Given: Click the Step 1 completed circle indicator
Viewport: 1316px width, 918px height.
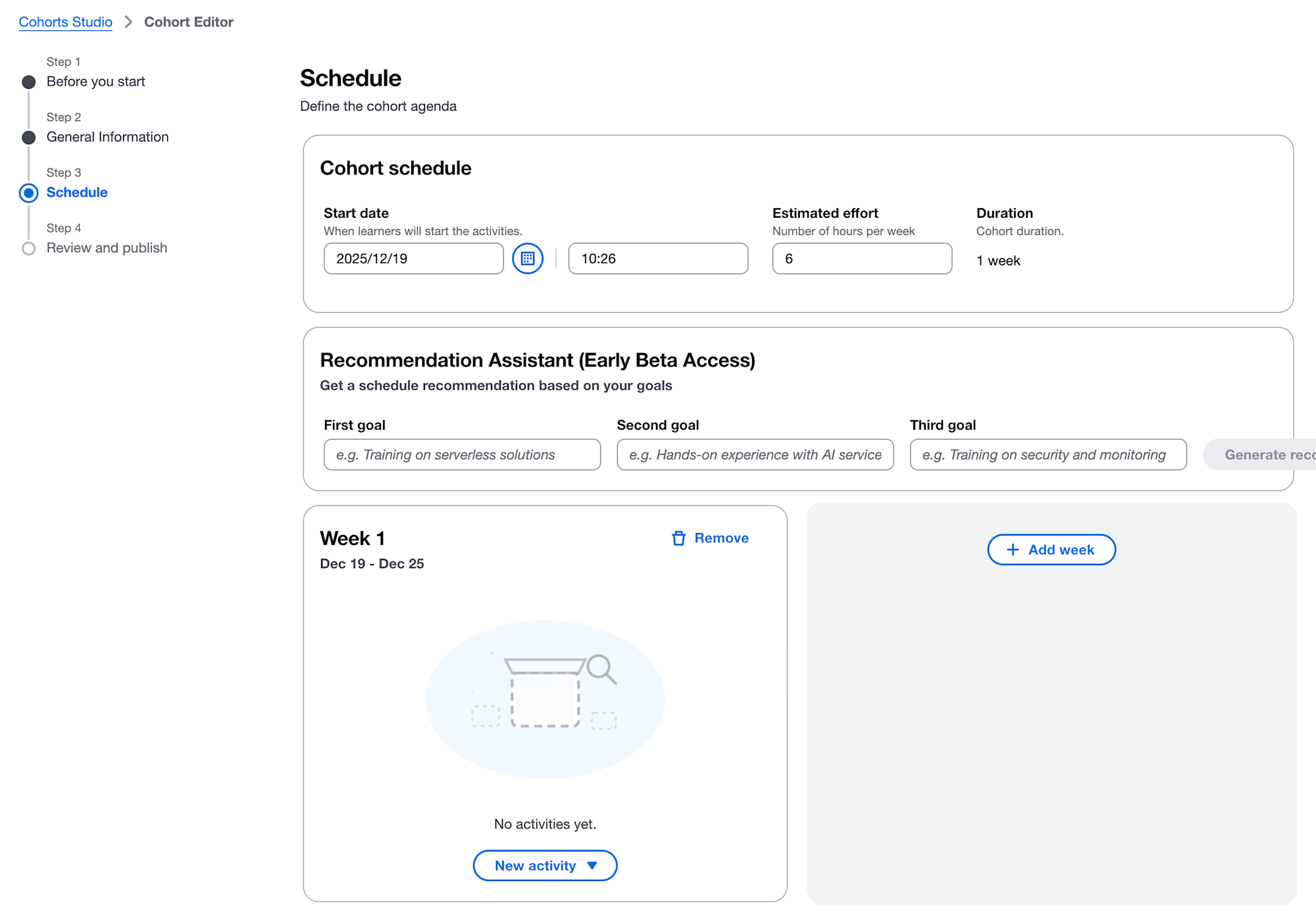Looking at the screenshot, I should [x=29, y=82].
